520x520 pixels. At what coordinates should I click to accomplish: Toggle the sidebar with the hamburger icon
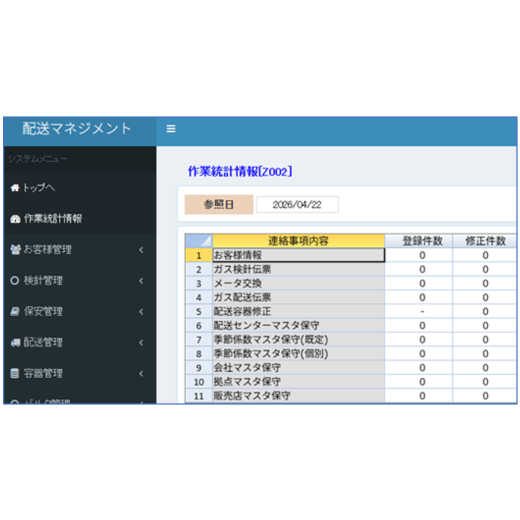[x=171, y=129]
